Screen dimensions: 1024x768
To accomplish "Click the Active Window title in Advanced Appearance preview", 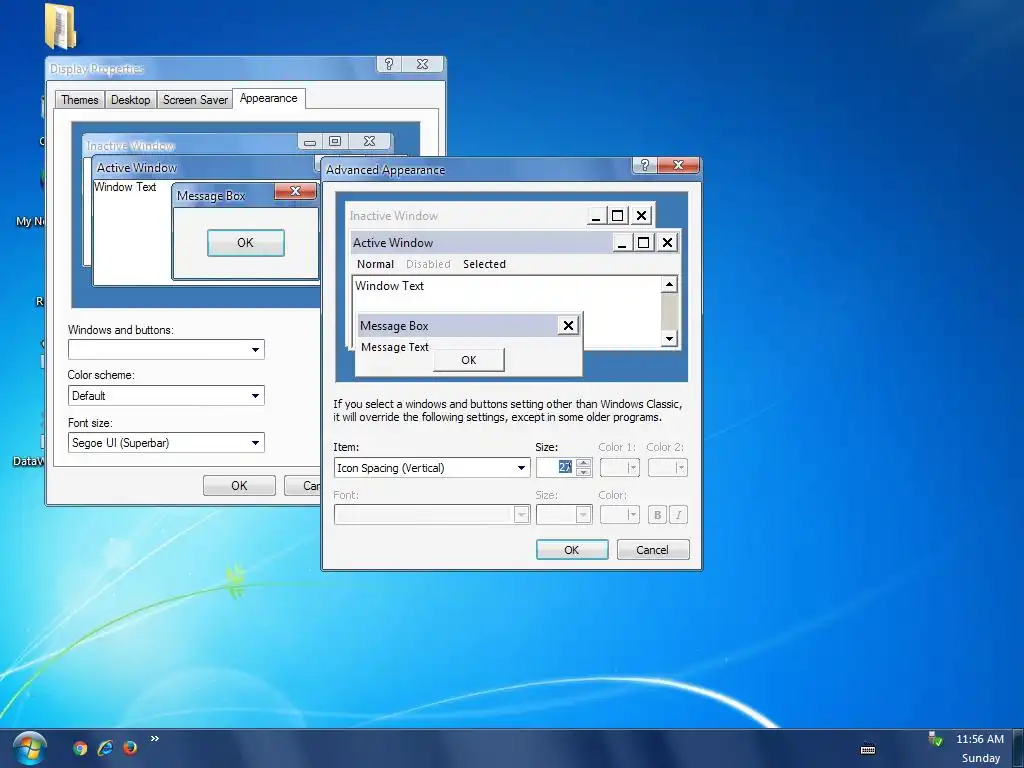I will [392, 243].
